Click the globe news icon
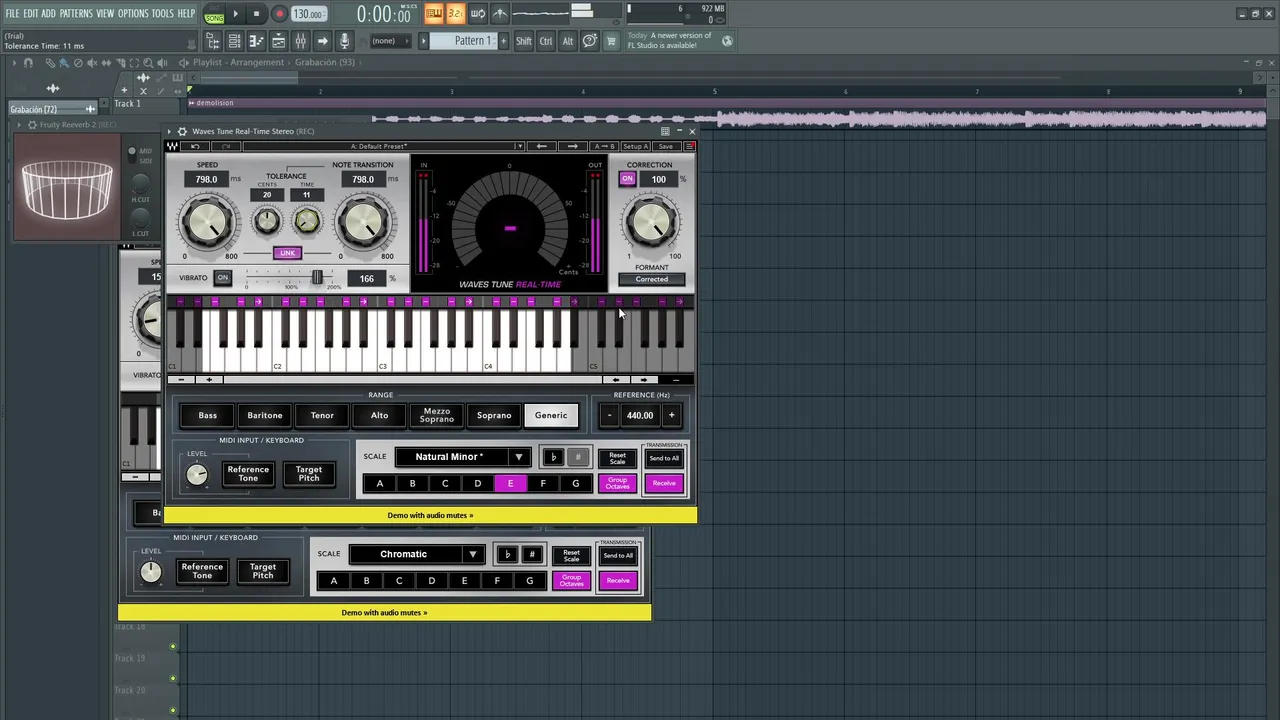This screenshot has width=1280, height=720. pyautogui.click(x=727, y=41)
